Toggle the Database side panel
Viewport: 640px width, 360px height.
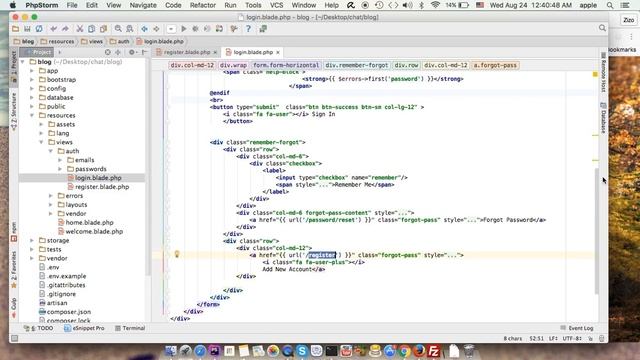603,118
